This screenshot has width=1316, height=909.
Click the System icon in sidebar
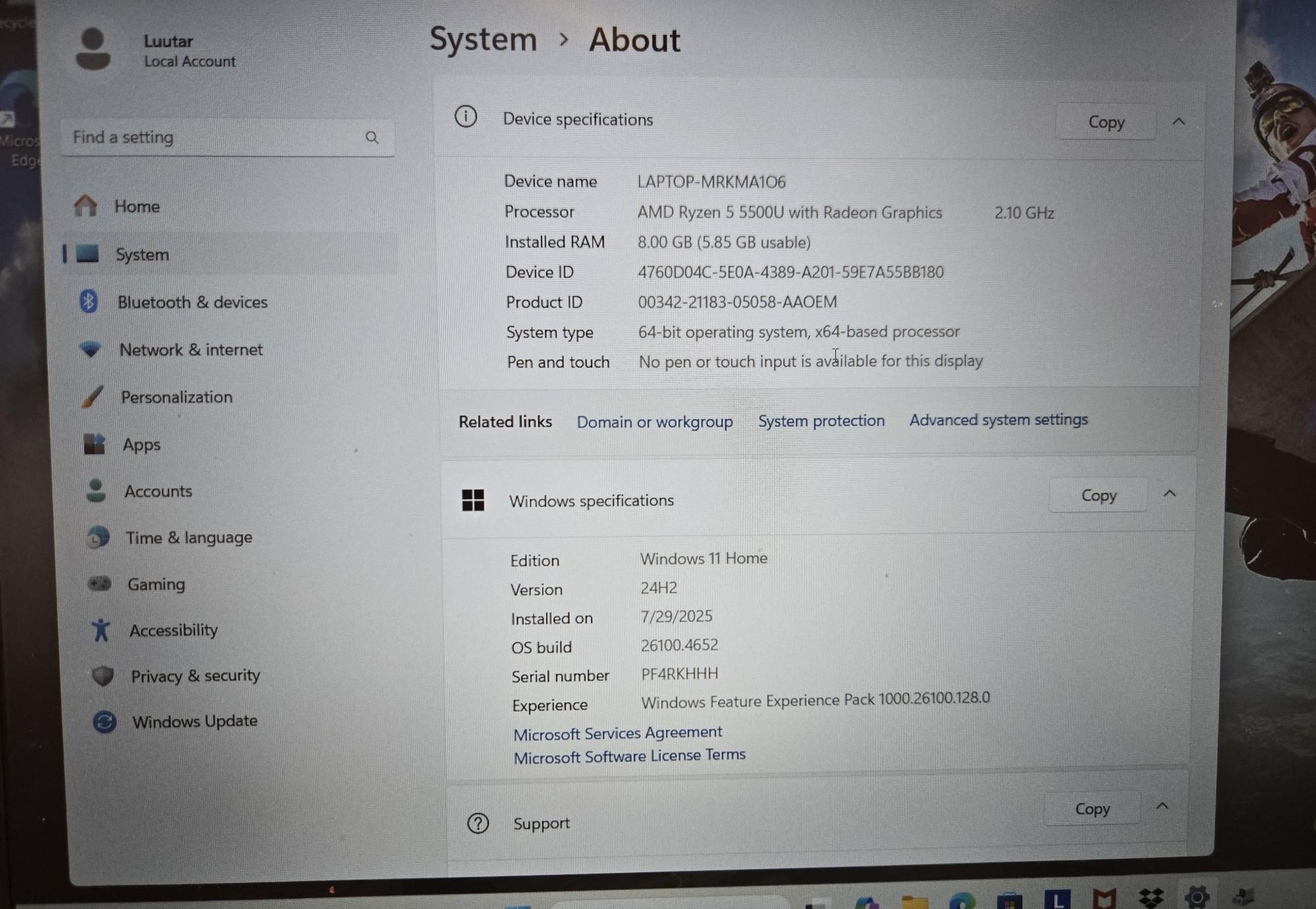click(88, 253)
